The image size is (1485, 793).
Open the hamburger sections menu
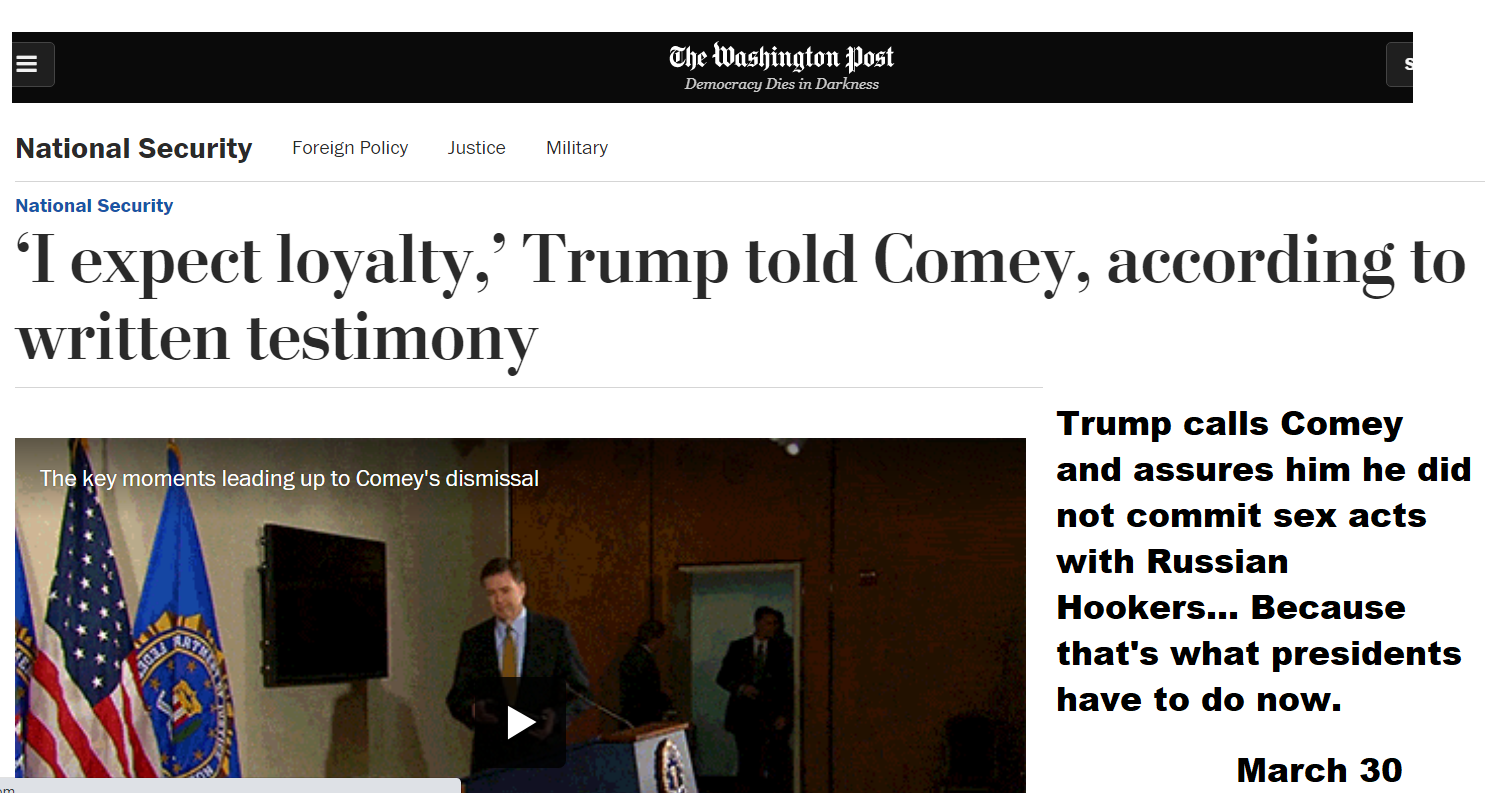pos(28,65)
